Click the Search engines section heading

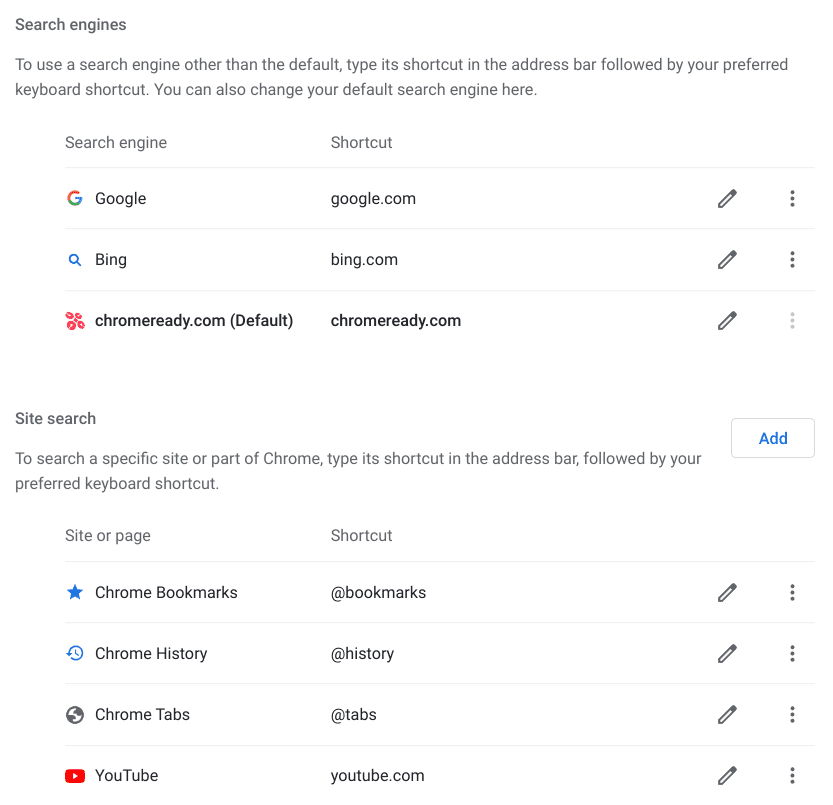pos(71,25)
